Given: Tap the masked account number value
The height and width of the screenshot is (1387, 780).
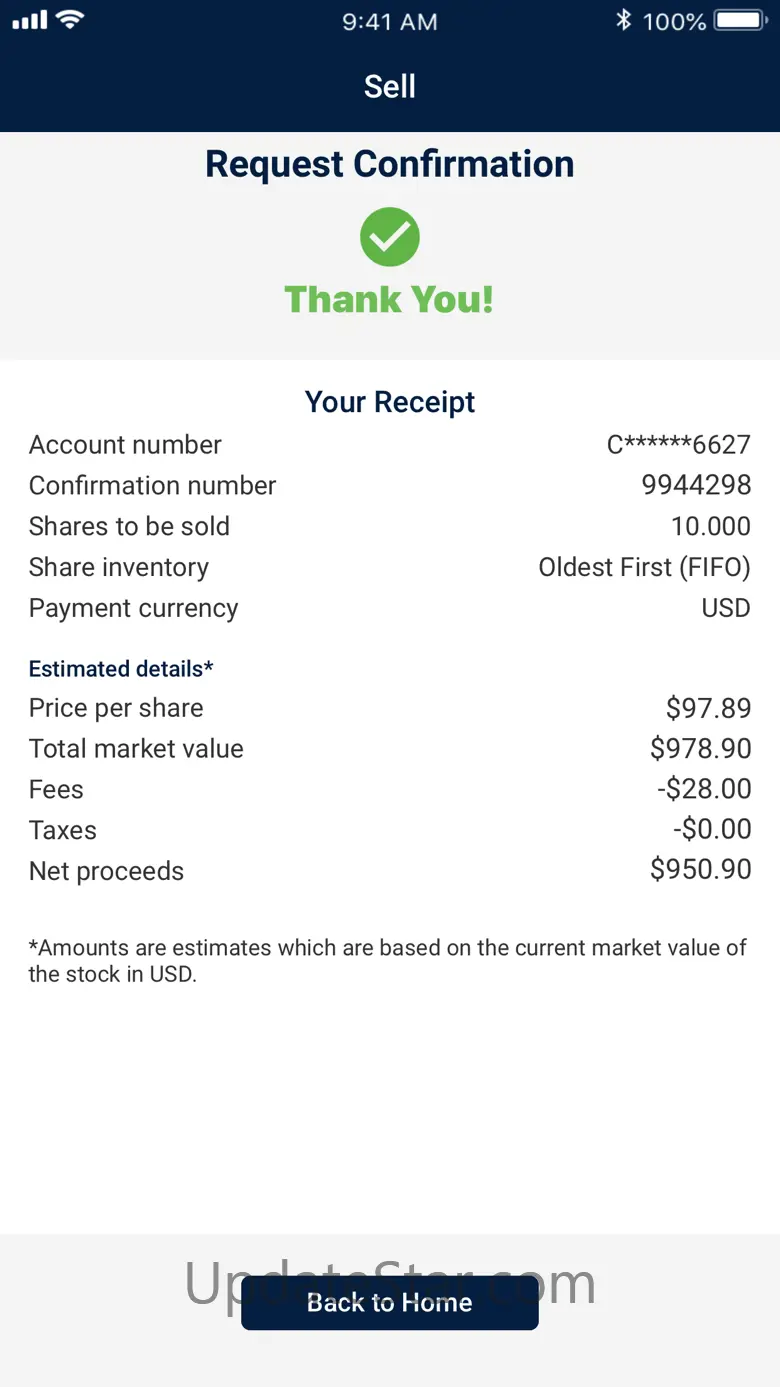Looking at the screenshot, I should pos(678,444).
